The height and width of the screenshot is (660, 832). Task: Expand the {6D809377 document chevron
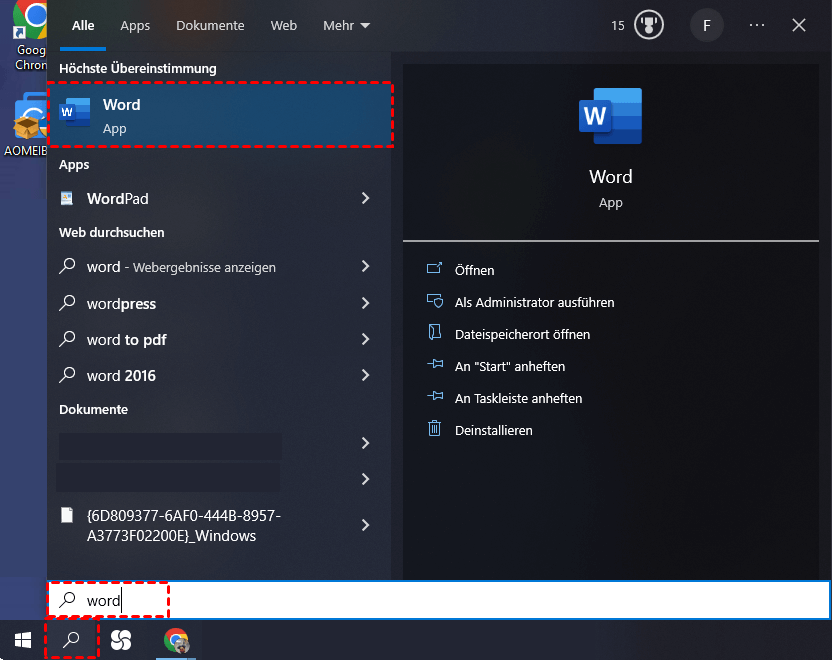(x=366, y=525)
